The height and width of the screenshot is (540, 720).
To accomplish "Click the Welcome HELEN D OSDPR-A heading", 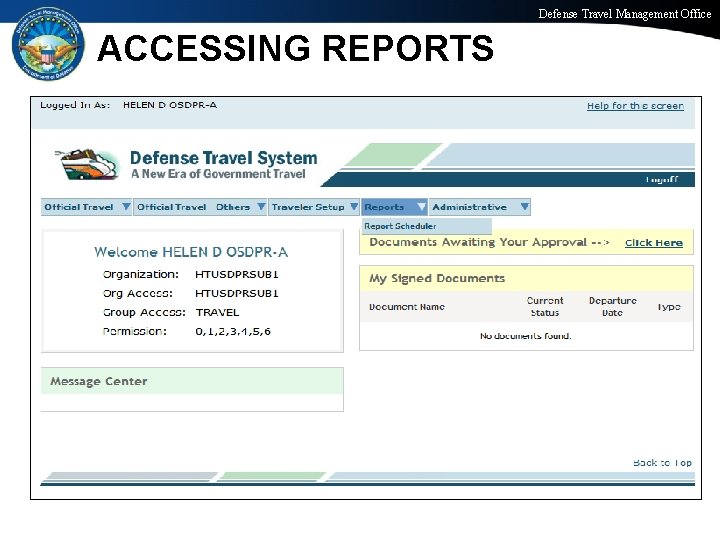I will pos(191,252).
